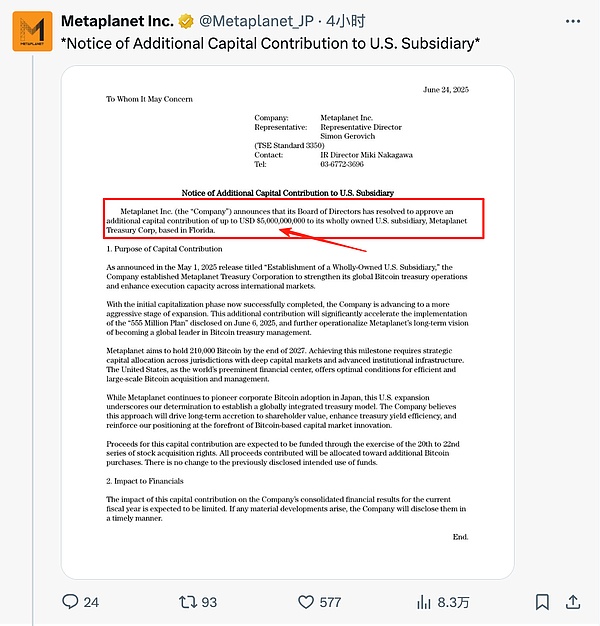600x626 pixels.
Task: Open the @Metaplanet_JP handle link
Action: pyautogui.click(x=254, y=21)
